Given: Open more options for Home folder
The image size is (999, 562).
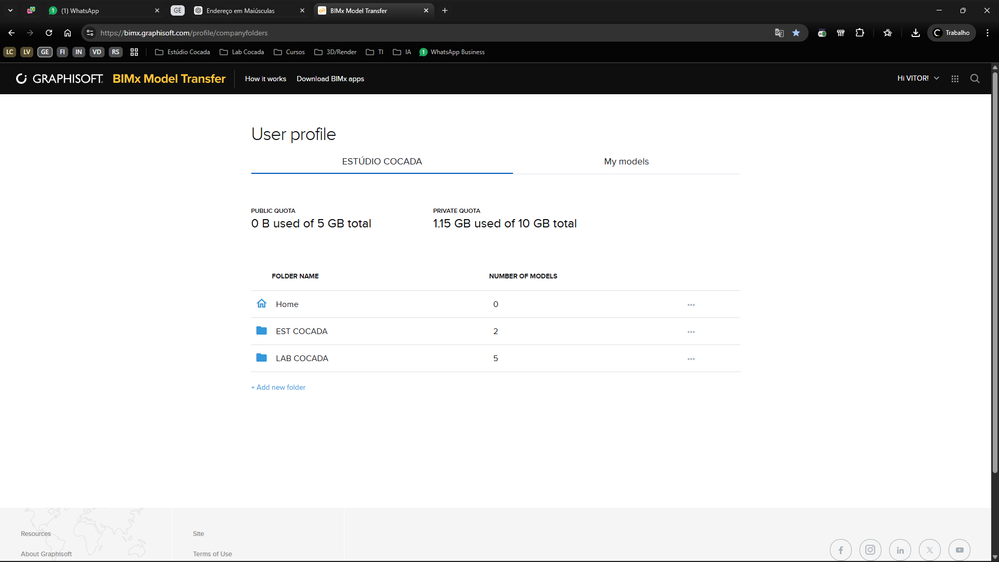Looking at the screenshot, I should pyautogui.click(x=691, y=305).
